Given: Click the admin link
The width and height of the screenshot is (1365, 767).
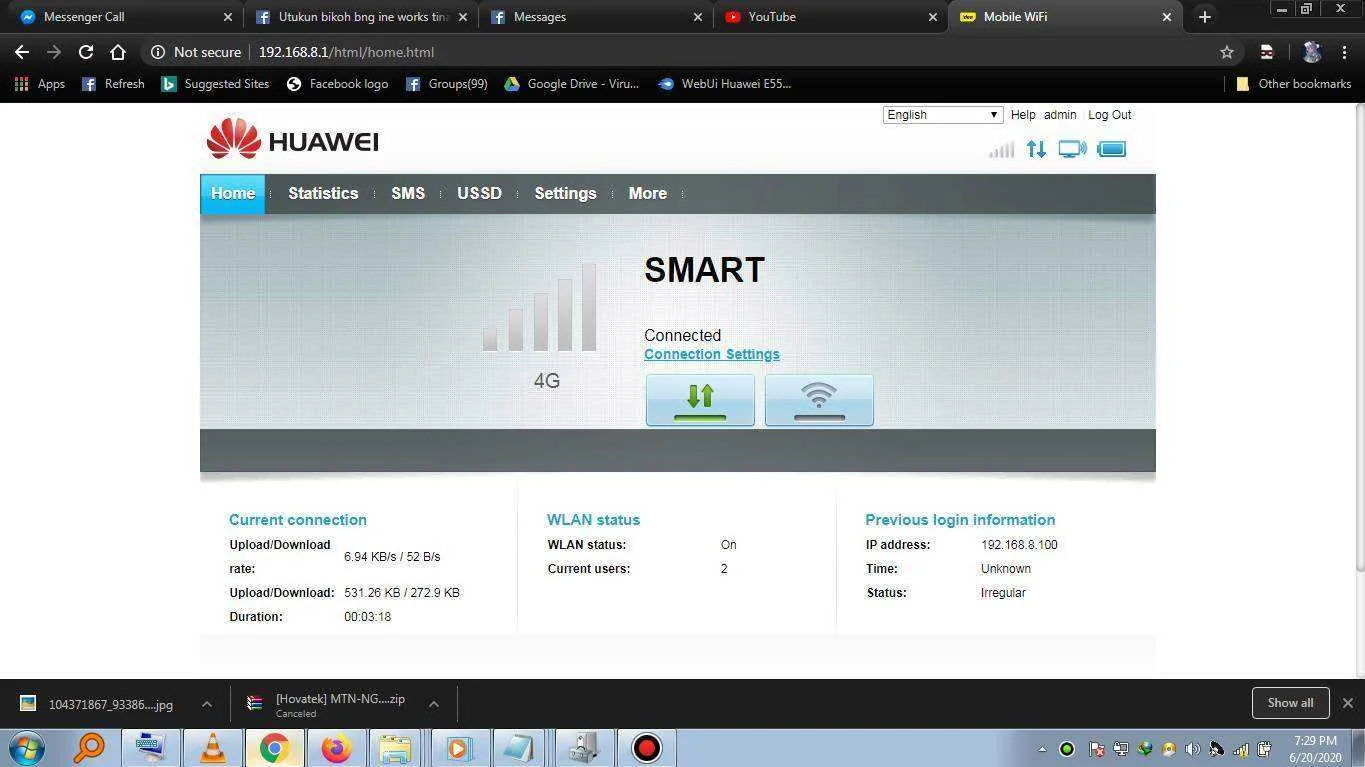Looking at the screenshot, I should [x=1060, y=115].
